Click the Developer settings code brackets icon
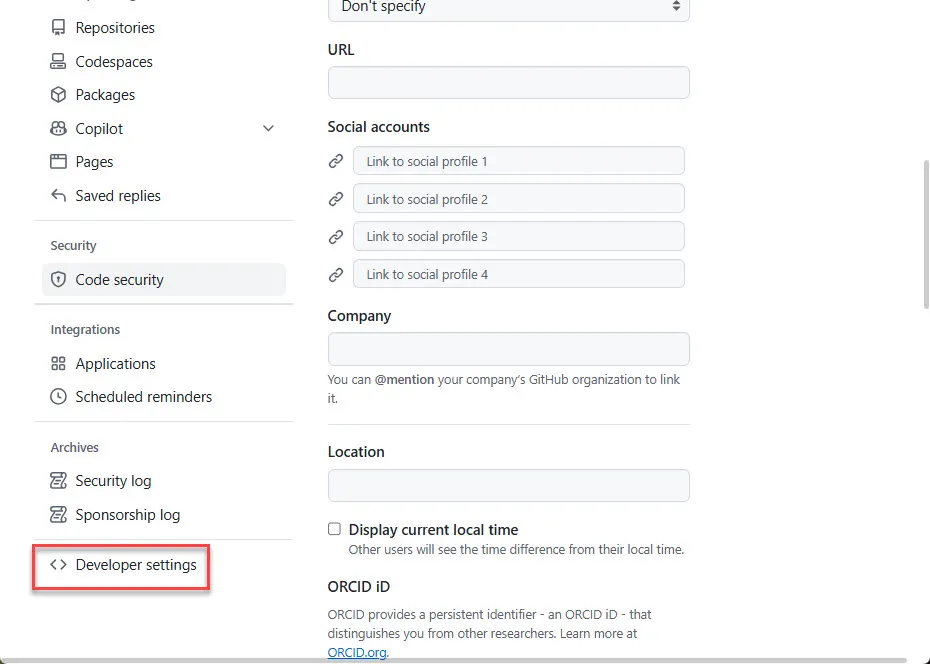The image size is (930, 664). [57, 564]
